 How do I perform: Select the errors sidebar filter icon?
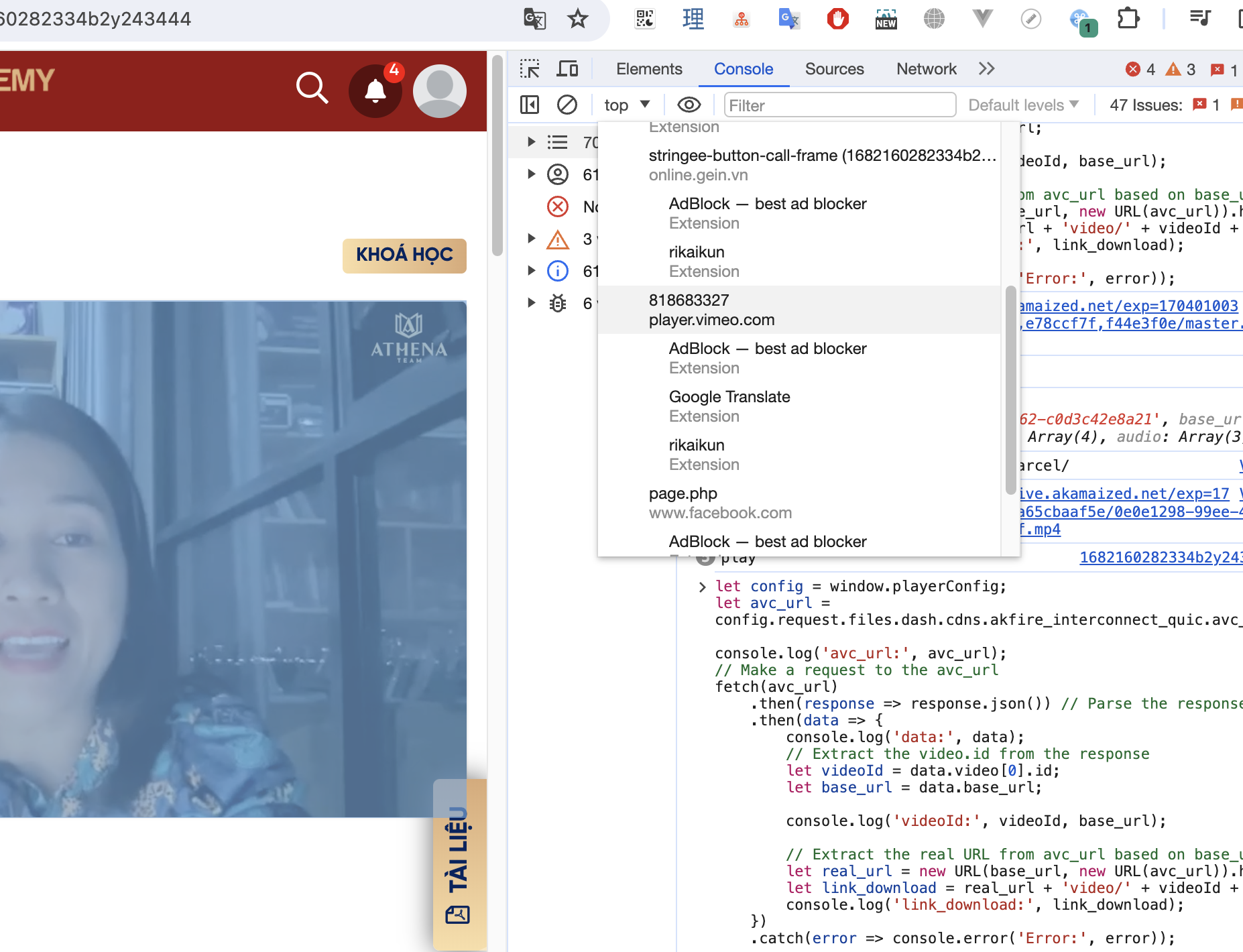558,206
